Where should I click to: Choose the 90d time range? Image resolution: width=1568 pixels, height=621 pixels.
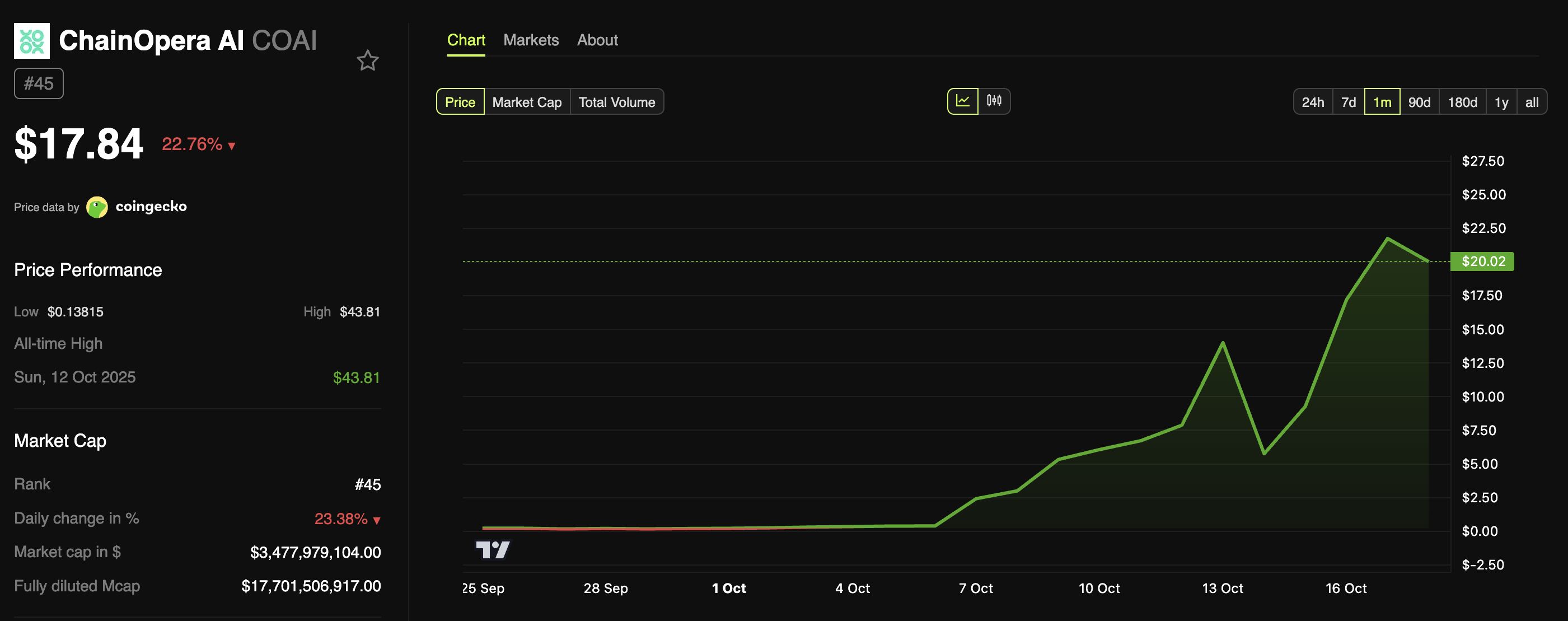[1419, 102]
